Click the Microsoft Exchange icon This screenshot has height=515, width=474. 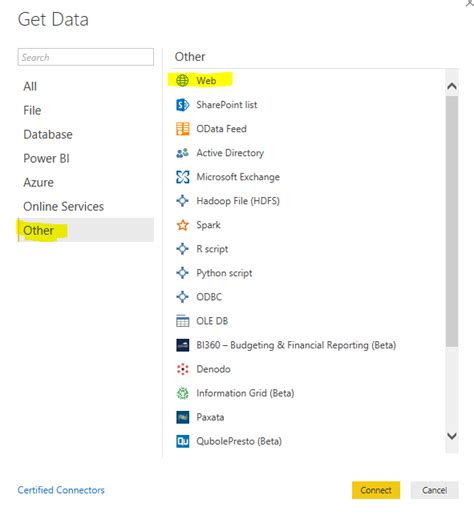click(x=182, y=177)
